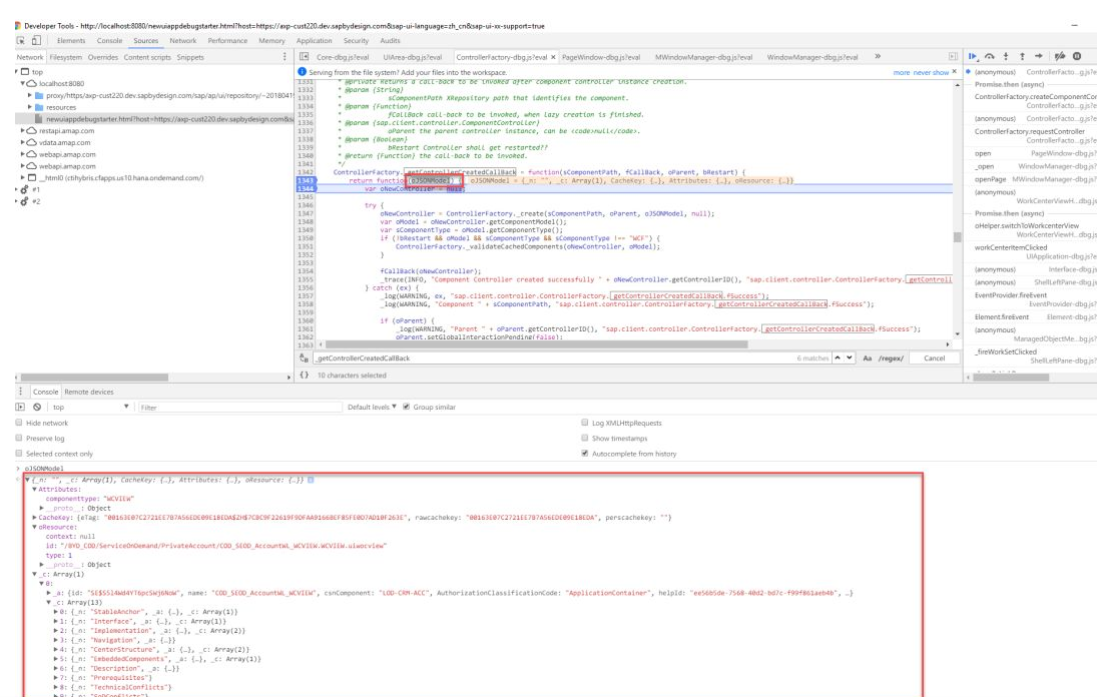Select the Filesystem navigator tab

coord(66,57)
